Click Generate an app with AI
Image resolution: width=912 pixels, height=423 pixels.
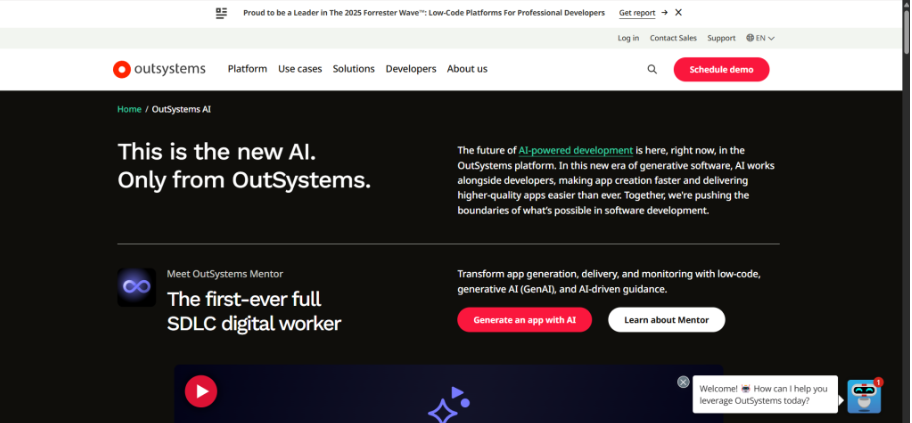coord(525,320)
